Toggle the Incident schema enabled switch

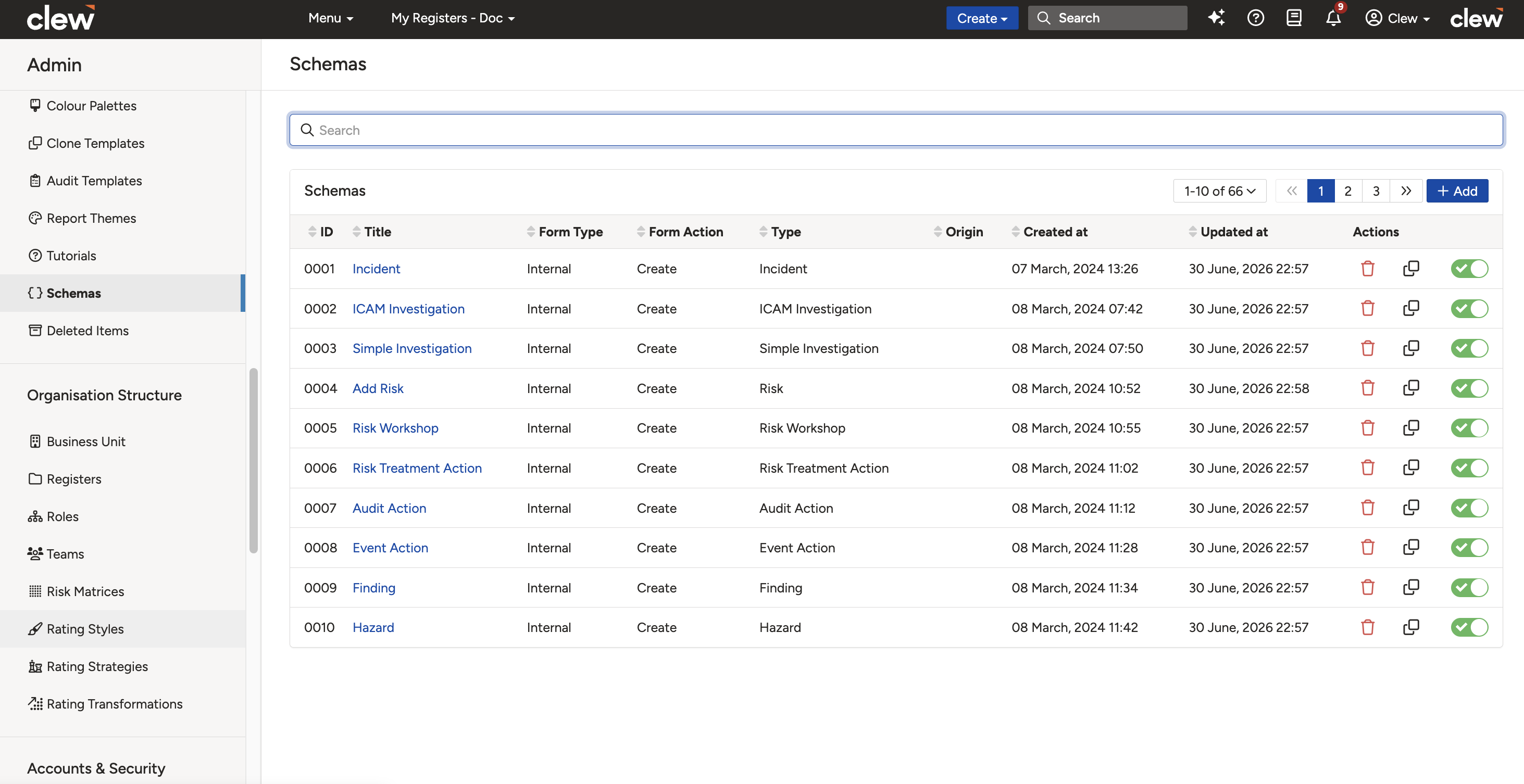pyautogui.click(x=1469, y=269)
